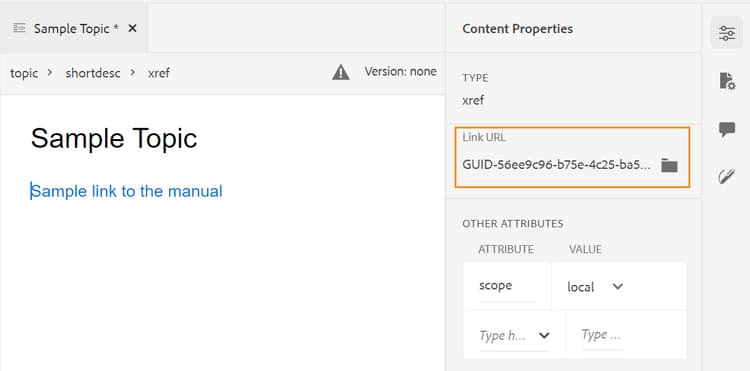The width and height of the screenshot is (750, 371).
Task: Click the Version: none label
Action: click(x=400, y=72)
